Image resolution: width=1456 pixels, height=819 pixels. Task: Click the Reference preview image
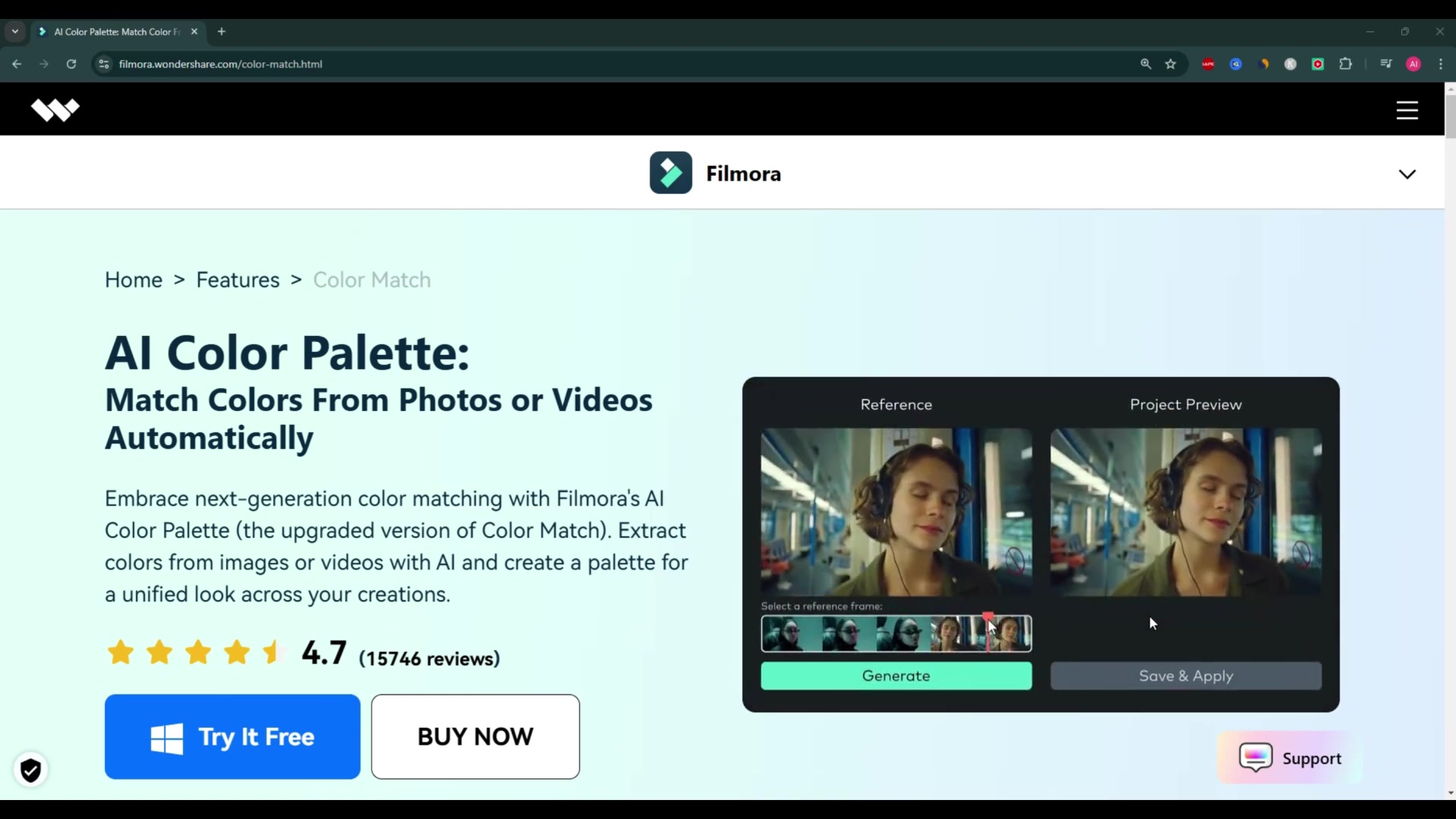pyautogui.click(x=896, y=512)
